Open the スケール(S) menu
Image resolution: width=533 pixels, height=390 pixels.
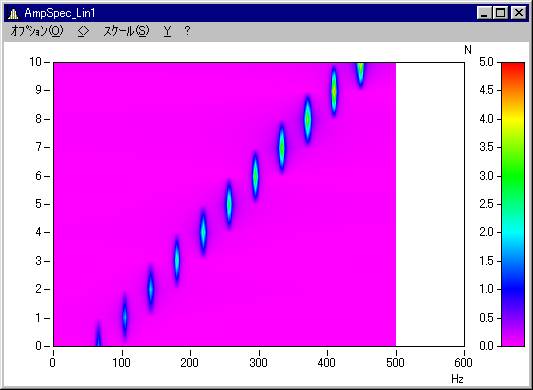pyautogui.click(x=126, y=31)
